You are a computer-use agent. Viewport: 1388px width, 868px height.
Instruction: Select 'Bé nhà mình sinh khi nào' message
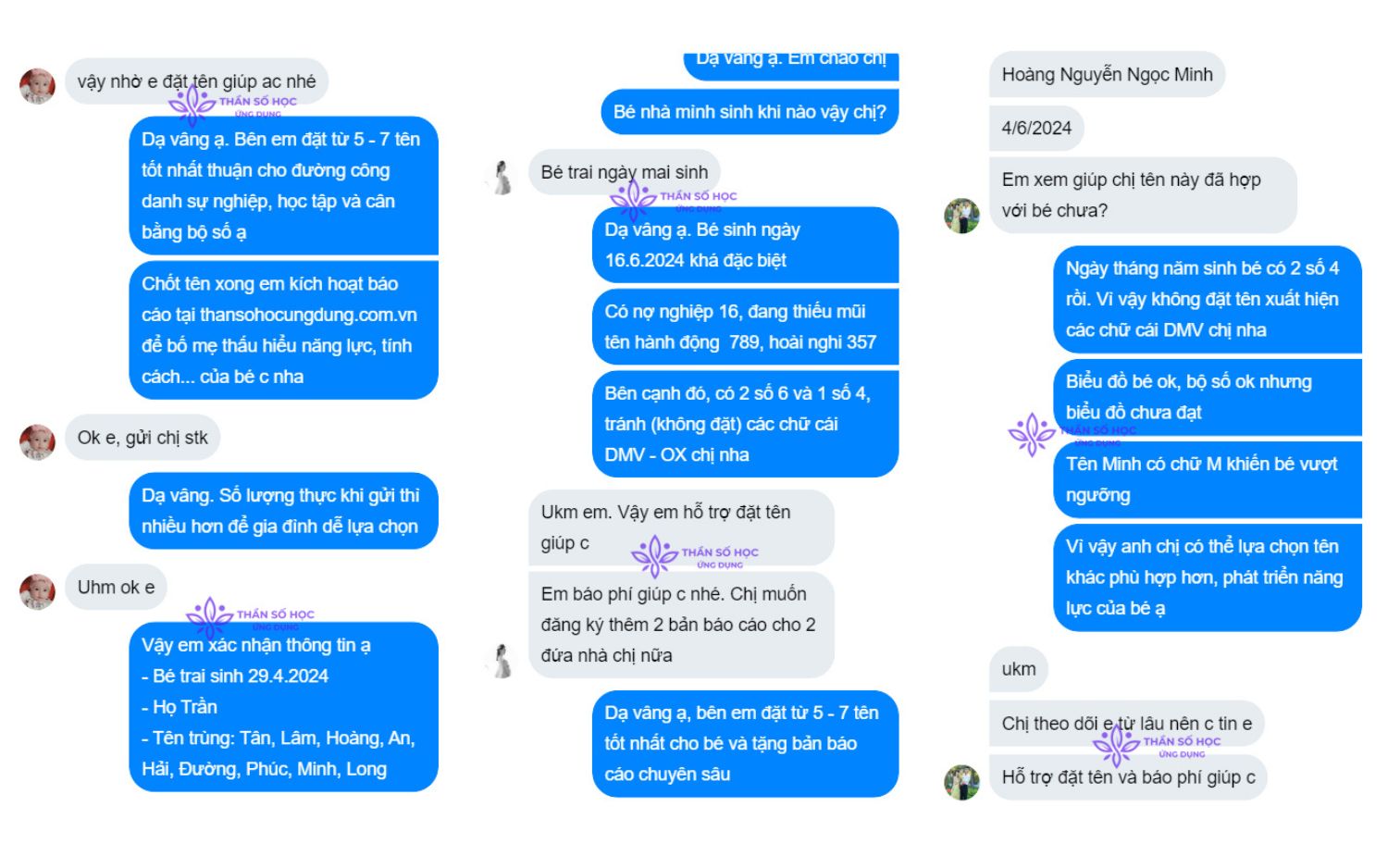[749, 113]
